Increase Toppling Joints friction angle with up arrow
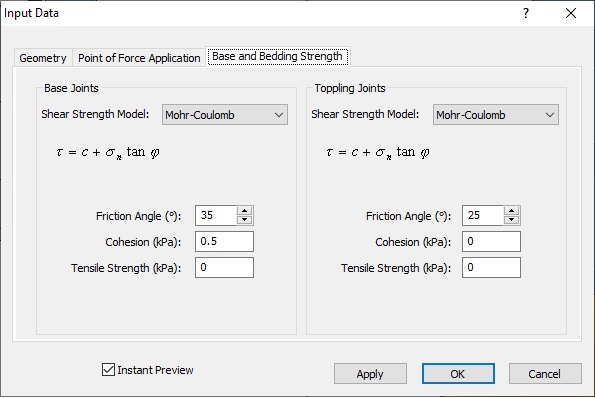Image resolution: width=595 pixels, height=398 pixels. tap(512, 211)
